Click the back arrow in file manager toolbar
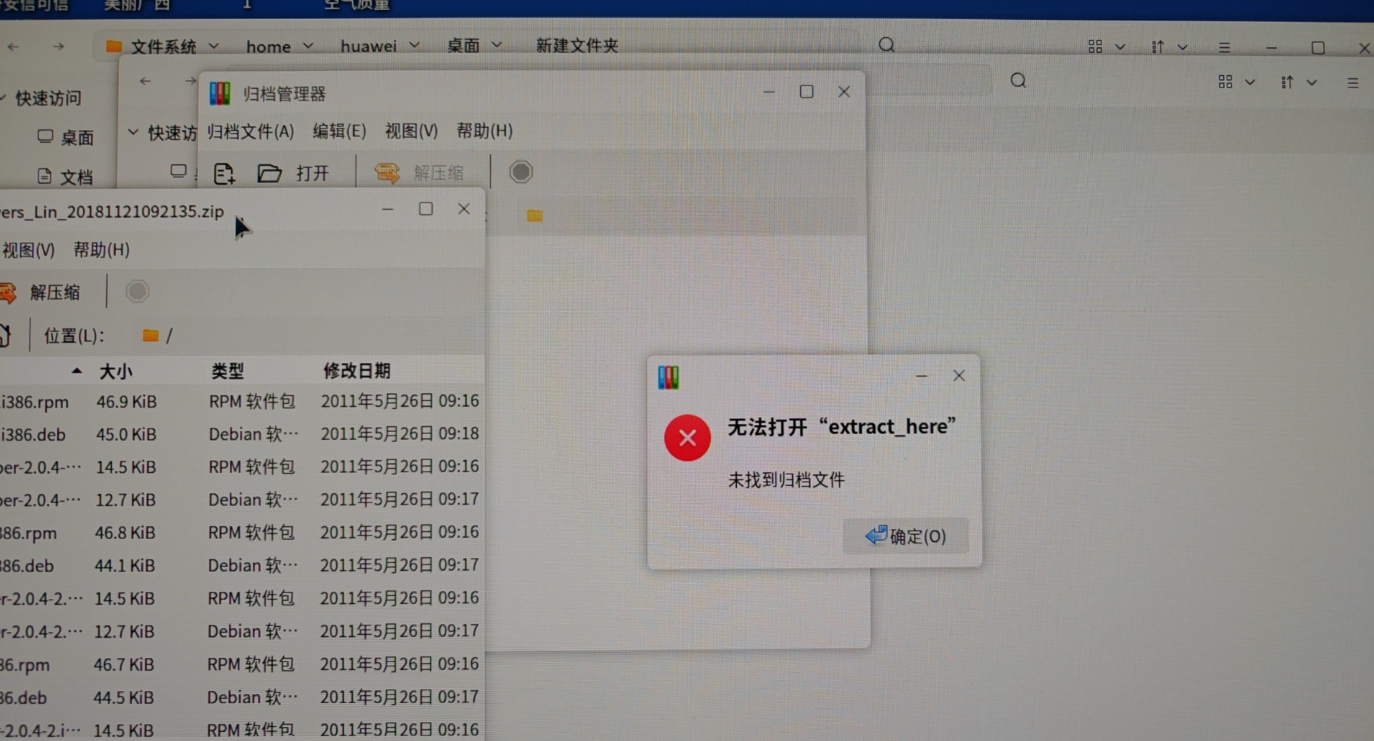 coord(14,46)
